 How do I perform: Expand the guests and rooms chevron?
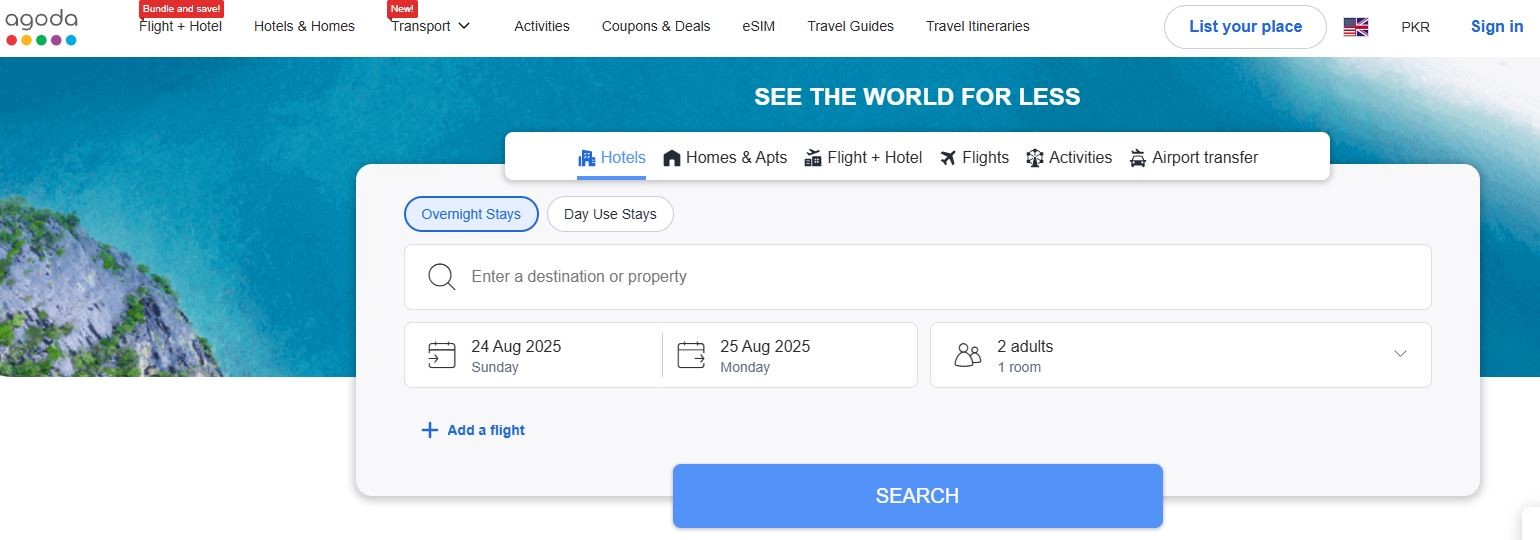(x=1400, y=354)
